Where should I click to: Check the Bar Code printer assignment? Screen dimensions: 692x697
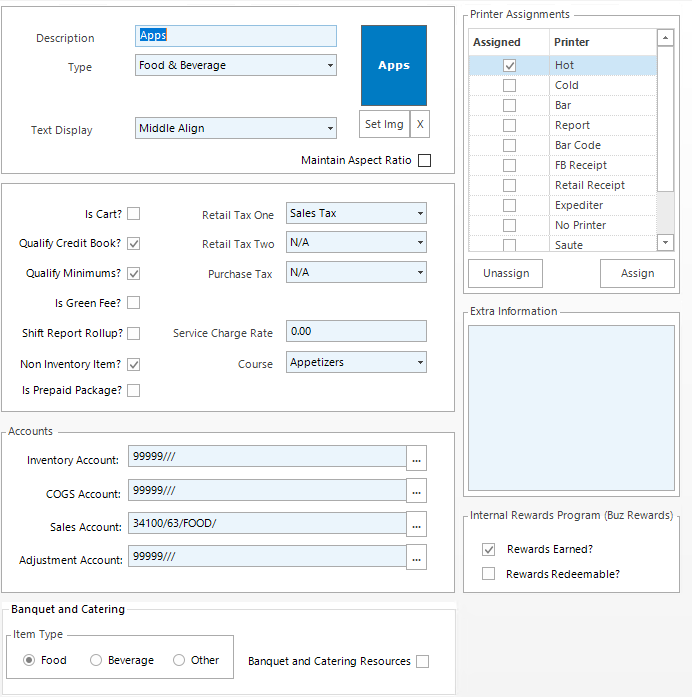coord(509,145)
